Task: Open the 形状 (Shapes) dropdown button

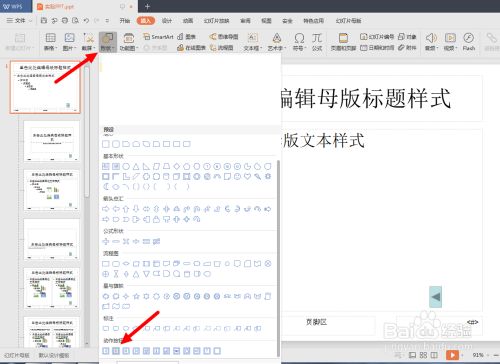Action: pos(107,42)
